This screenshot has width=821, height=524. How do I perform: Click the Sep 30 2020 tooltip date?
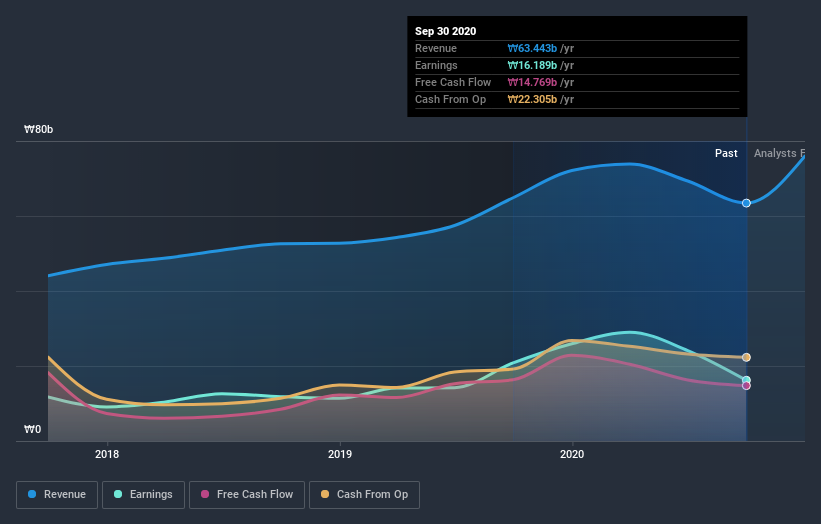point(446,31)
